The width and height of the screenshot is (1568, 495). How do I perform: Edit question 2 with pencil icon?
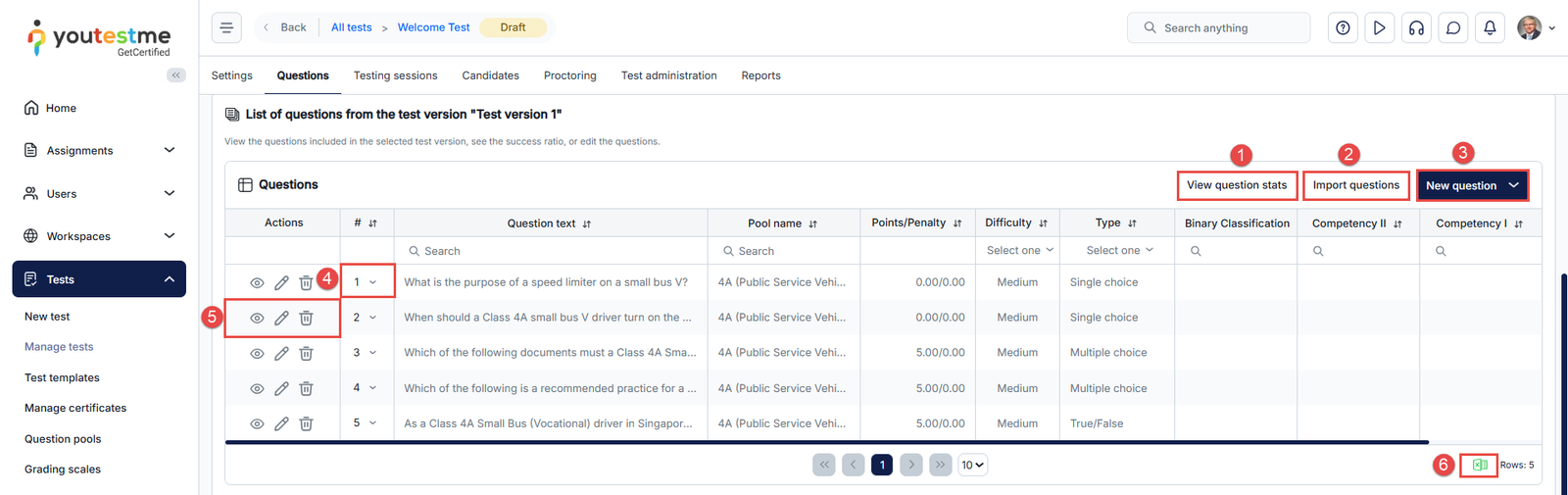click(x=281, y=318)
